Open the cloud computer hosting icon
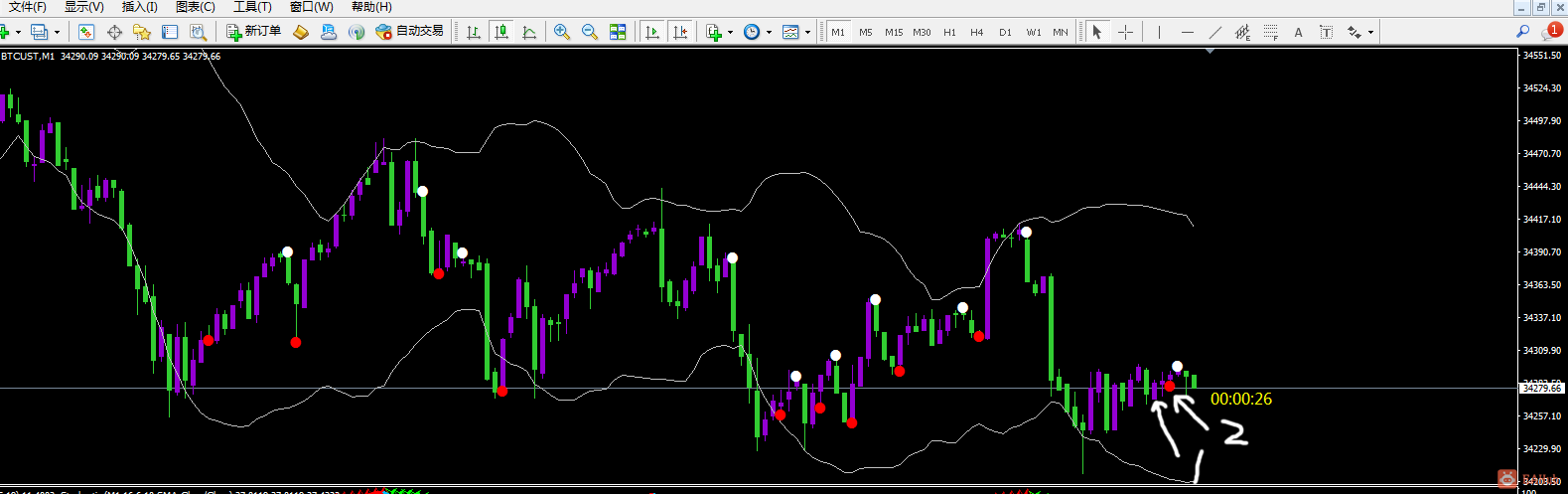 (329, 32)
